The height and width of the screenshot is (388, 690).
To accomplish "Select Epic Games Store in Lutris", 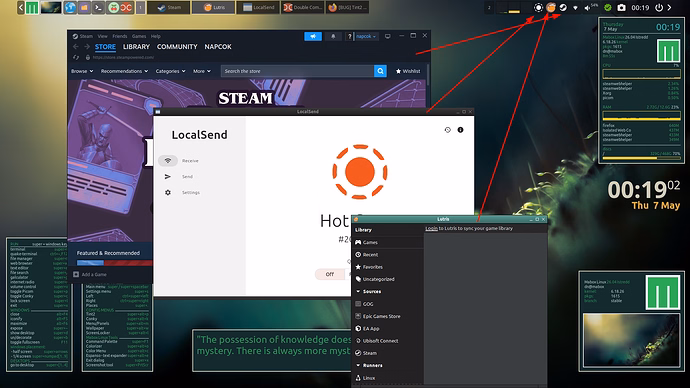I will 388,316.
